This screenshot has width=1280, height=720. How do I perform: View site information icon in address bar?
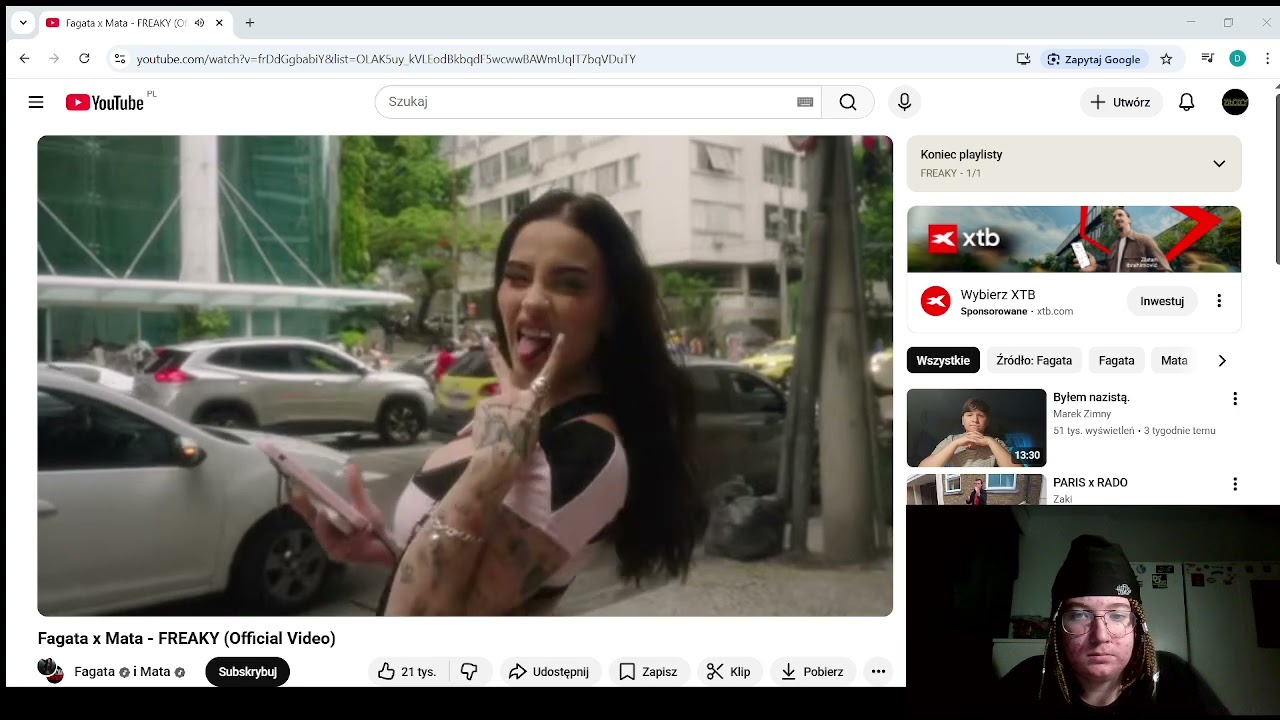point(119,59)
